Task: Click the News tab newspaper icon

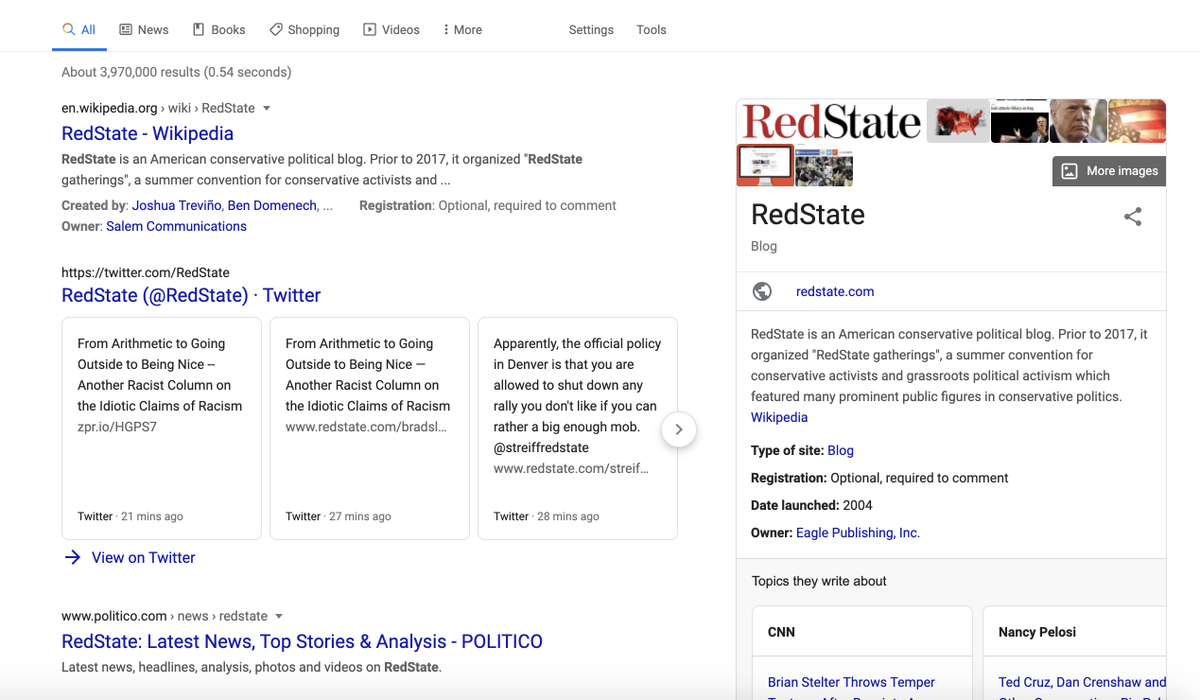Action: 126,30
